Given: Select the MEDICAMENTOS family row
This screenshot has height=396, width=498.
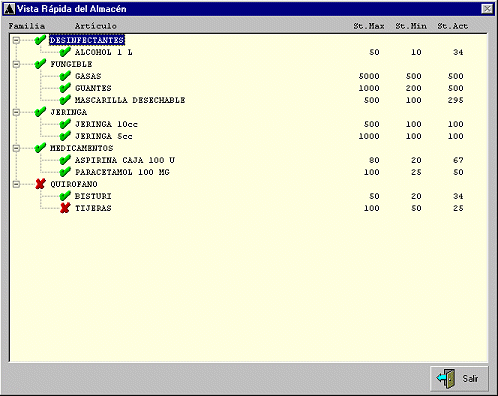Looking at the screenshot, I should [82, 148].
